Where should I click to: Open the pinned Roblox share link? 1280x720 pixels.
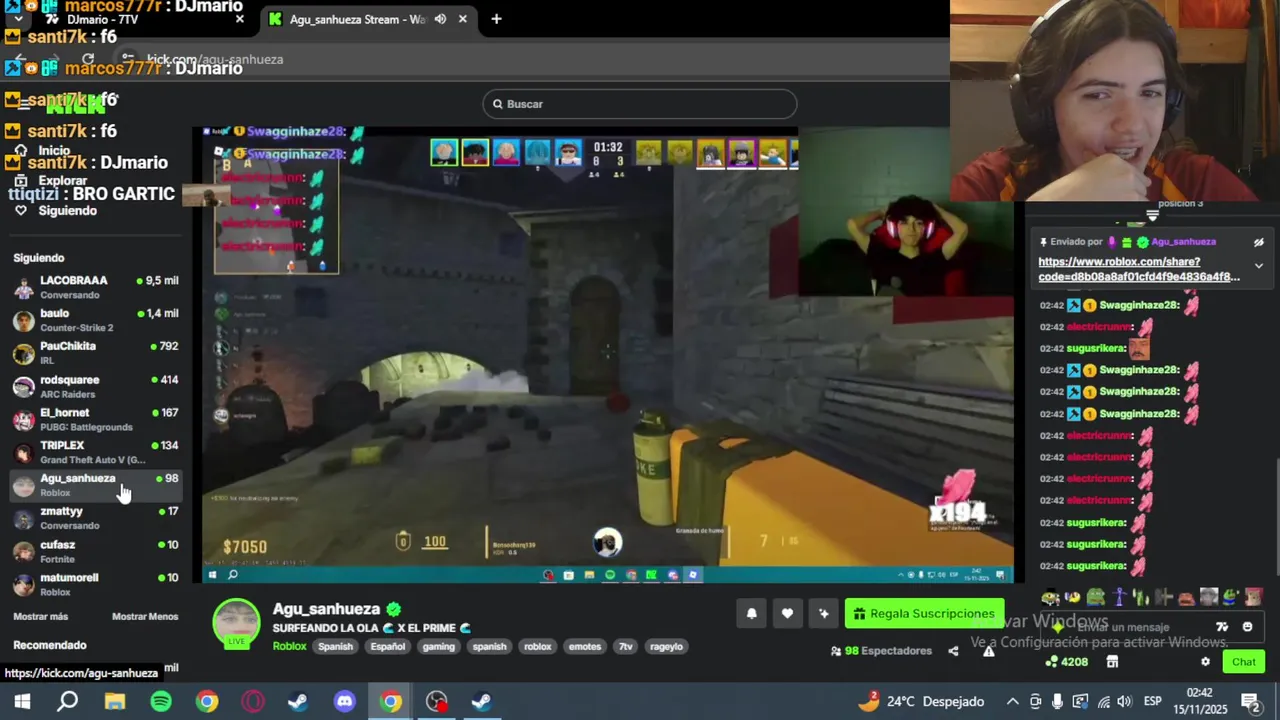[x=1139, y=269]
